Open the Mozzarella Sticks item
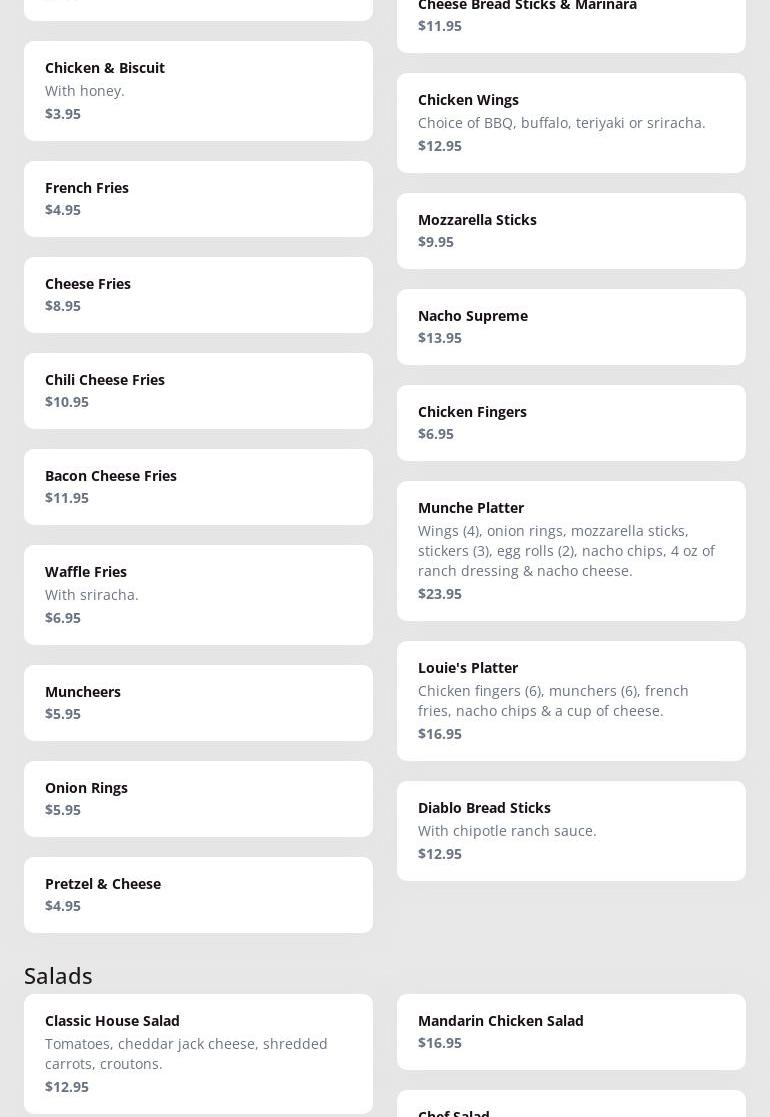The height and width of the screenshot is (1117, 770). click(x=571, y=231)
